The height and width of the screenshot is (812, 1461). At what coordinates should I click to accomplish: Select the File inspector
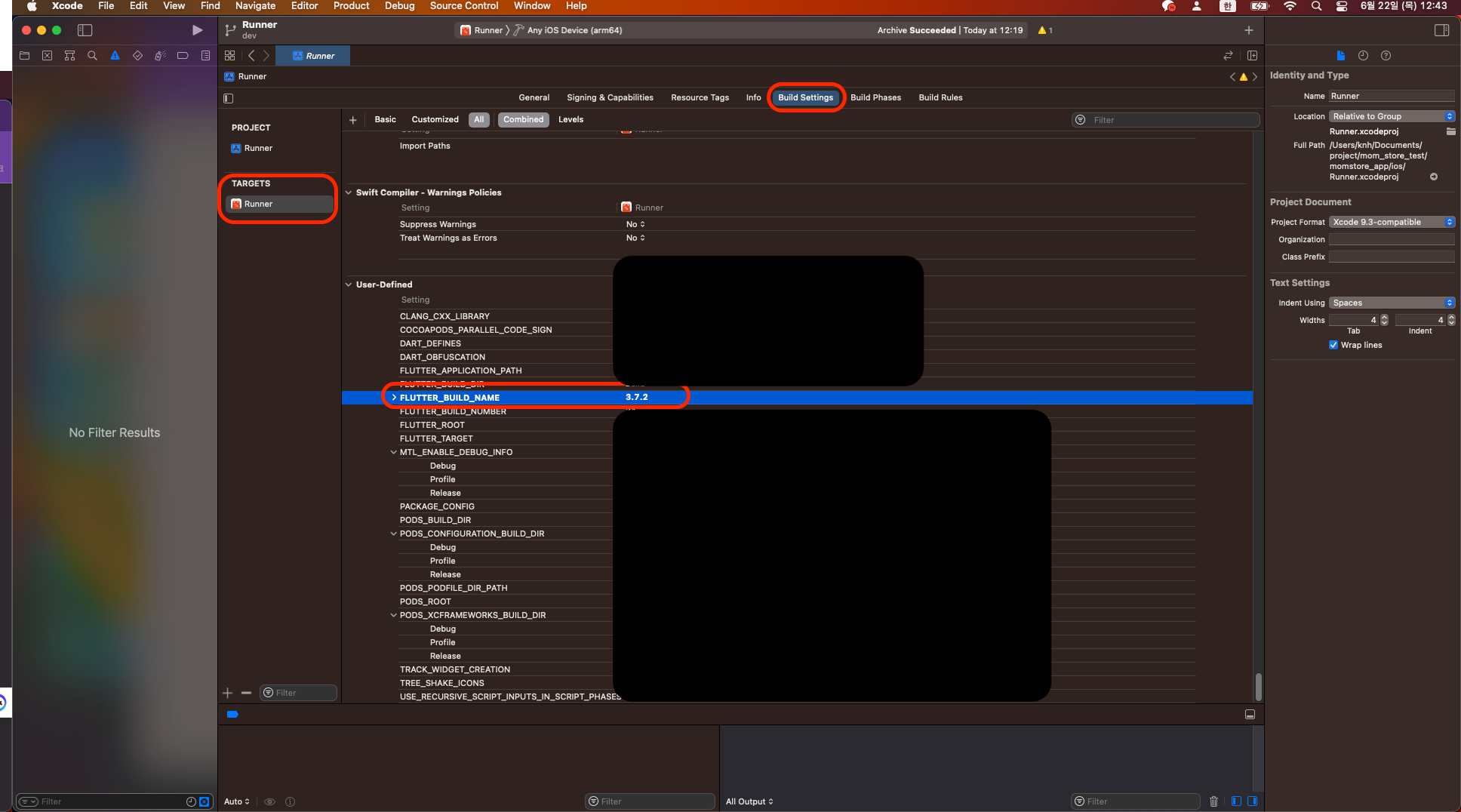(1340, 56)
